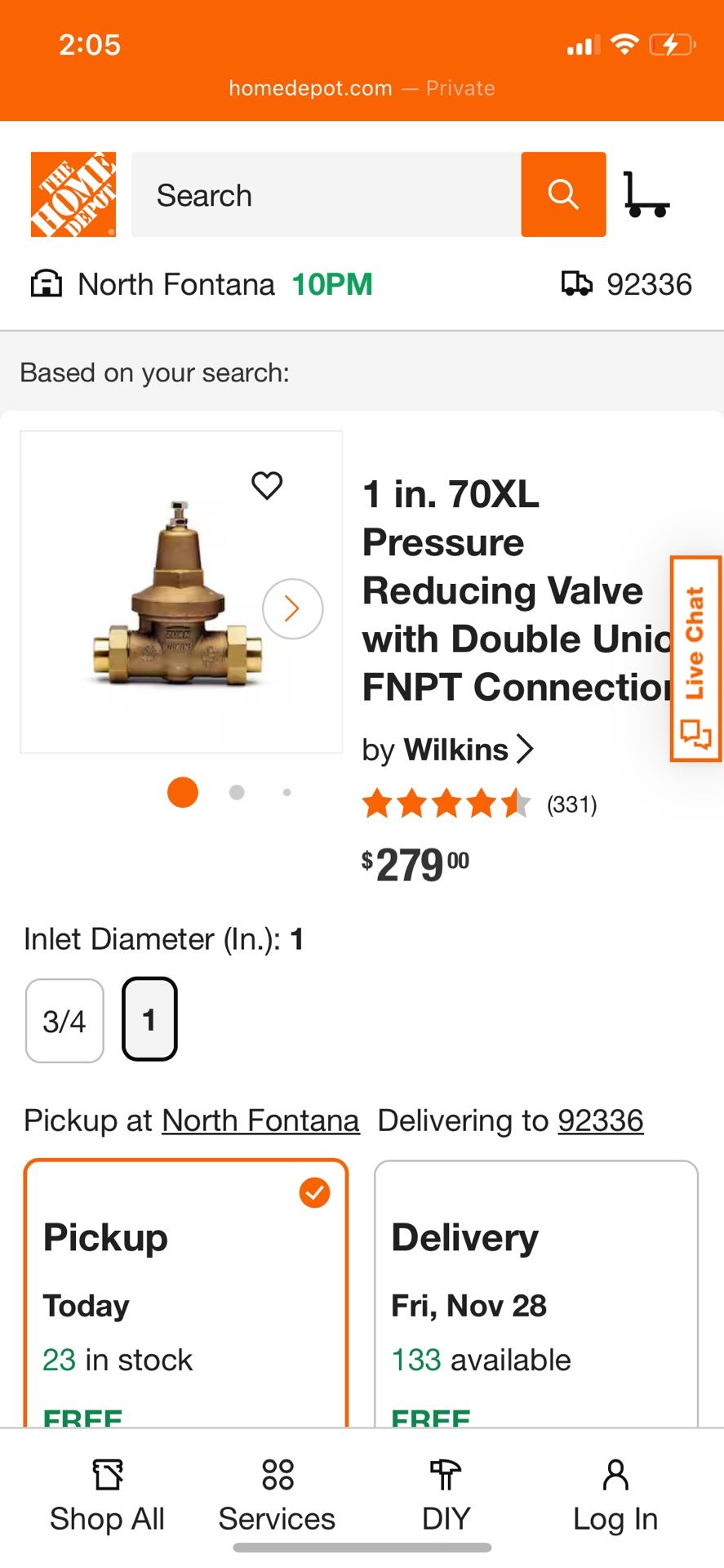Open the shopping cart

647,194
